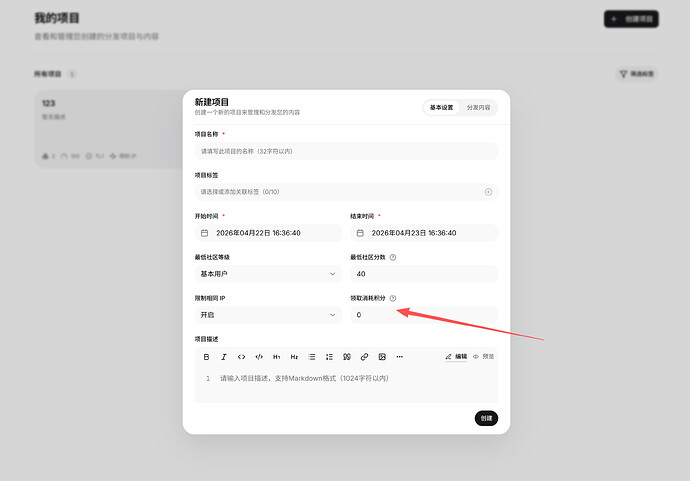This screenshot has height=481, width=690.
Task: Click the 开始时间 date field
Action: (x=268, y=233)
